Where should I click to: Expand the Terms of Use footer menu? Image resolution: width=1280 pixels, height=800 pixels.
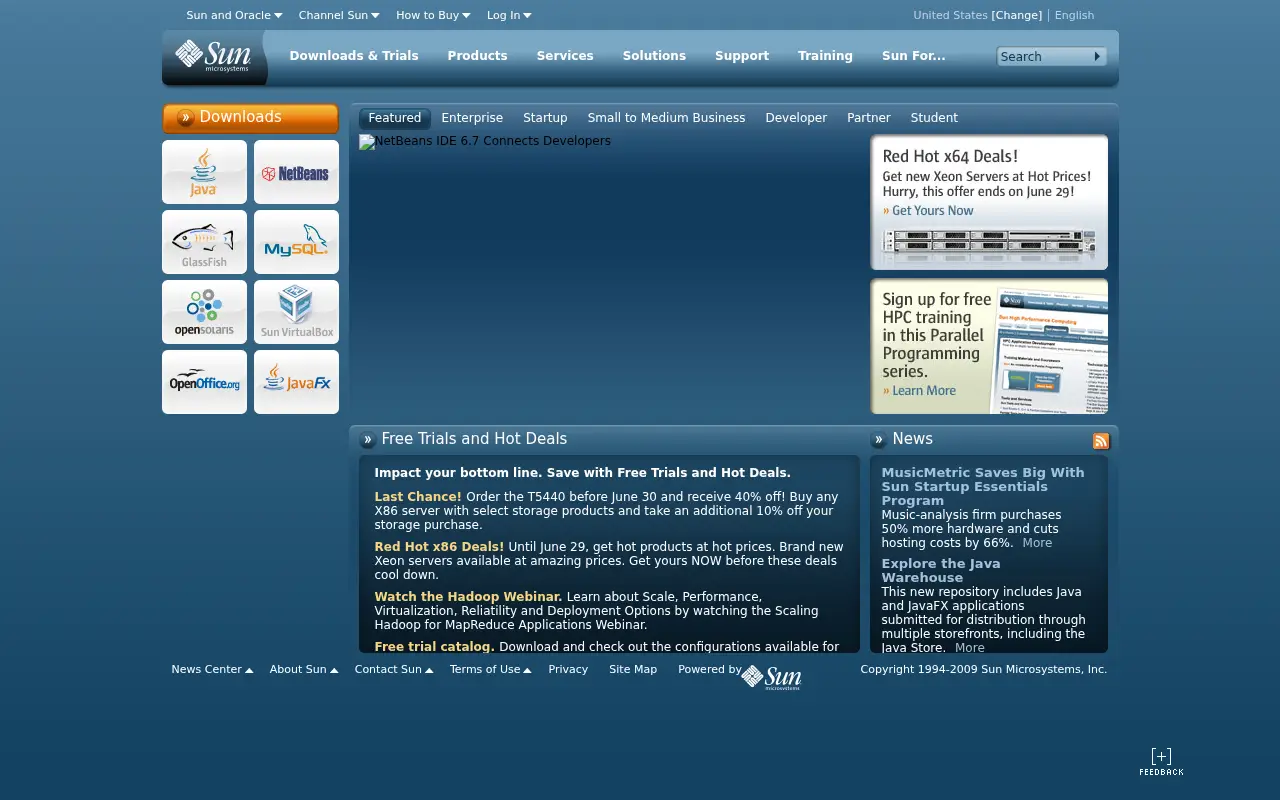490,669
